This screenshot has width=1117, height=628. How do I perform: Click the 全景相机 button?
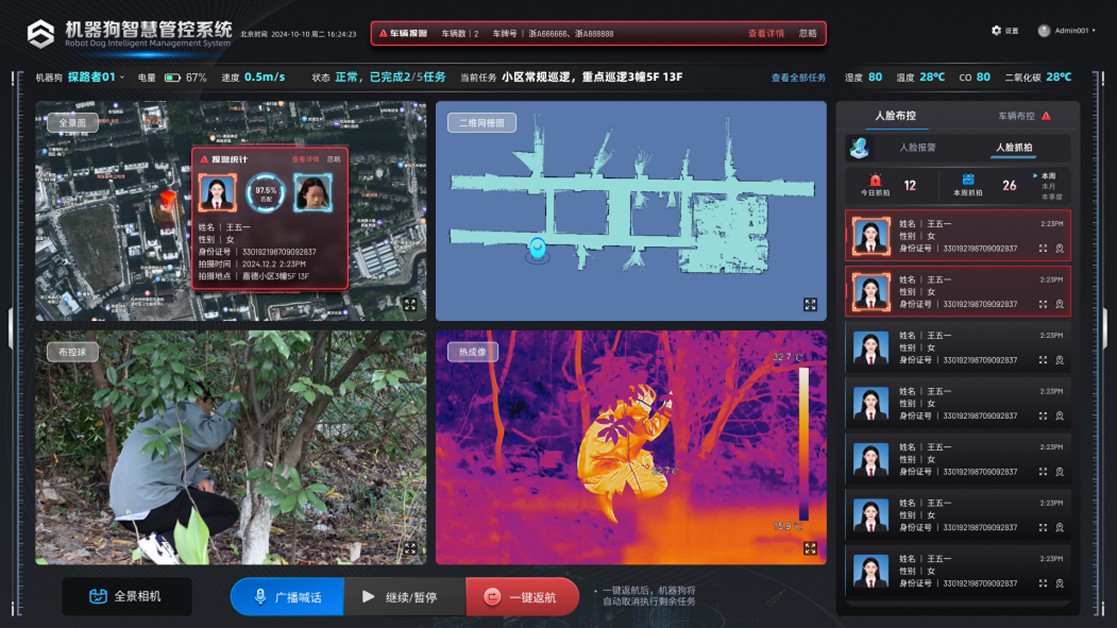[127, 596]
